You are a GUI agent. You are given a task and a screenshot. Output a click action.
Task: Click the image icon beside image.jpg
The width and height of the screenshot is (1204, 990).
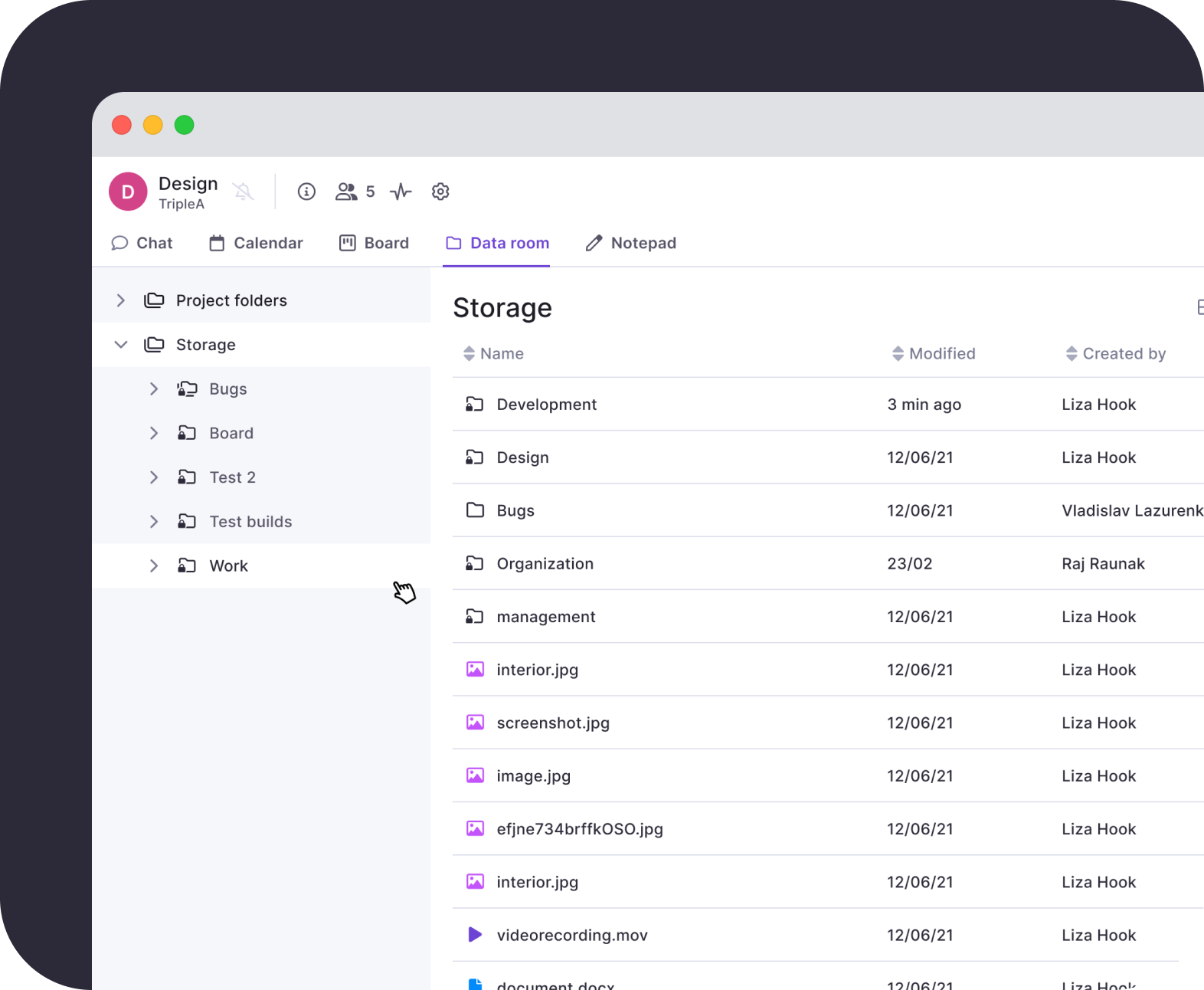click(x=475, y=775)
